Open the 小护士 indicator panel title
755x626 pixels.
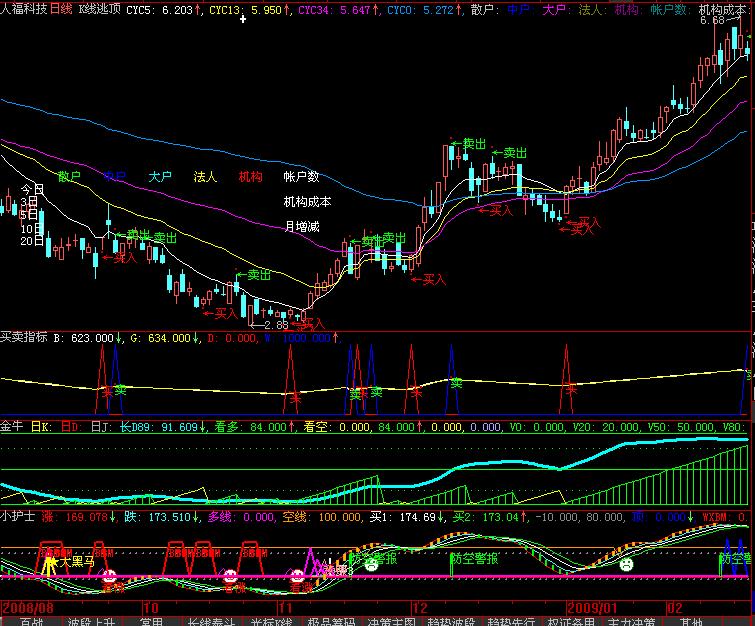pyautogui.click(x=18, y=516)
